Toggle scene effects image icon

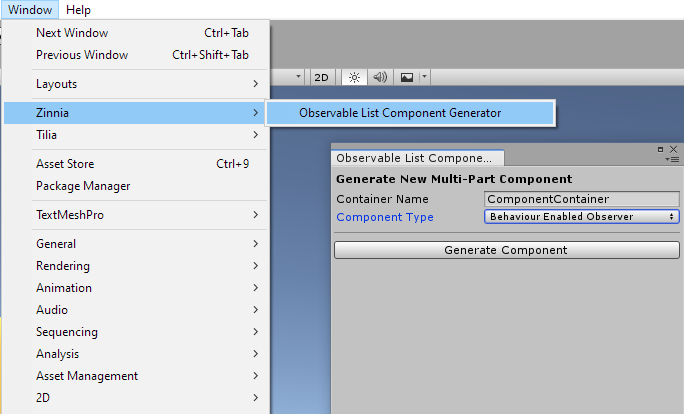[407, 77]
